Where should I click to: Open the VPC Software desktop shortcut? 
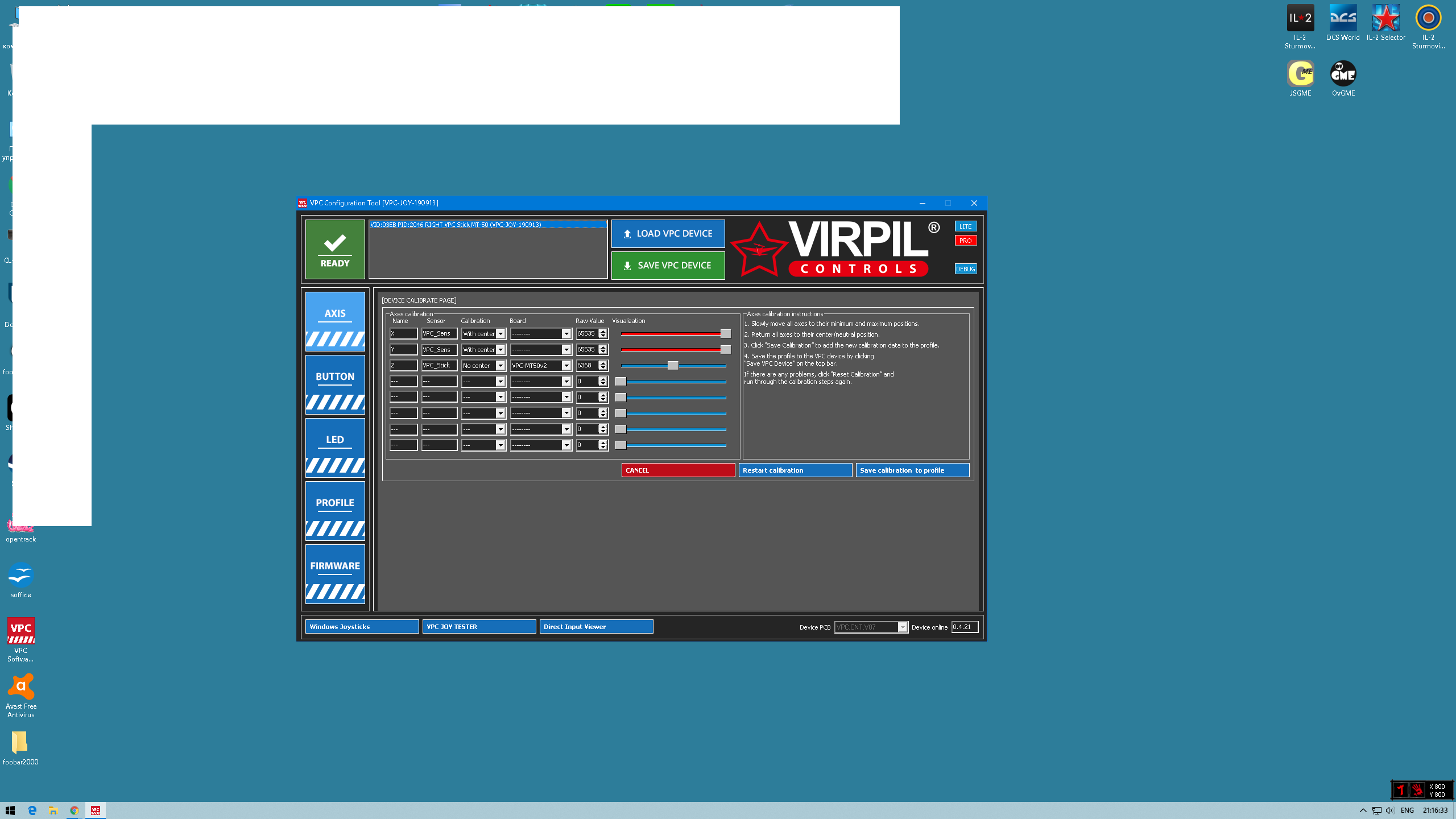pyautogui.click(x=20, y=640)
